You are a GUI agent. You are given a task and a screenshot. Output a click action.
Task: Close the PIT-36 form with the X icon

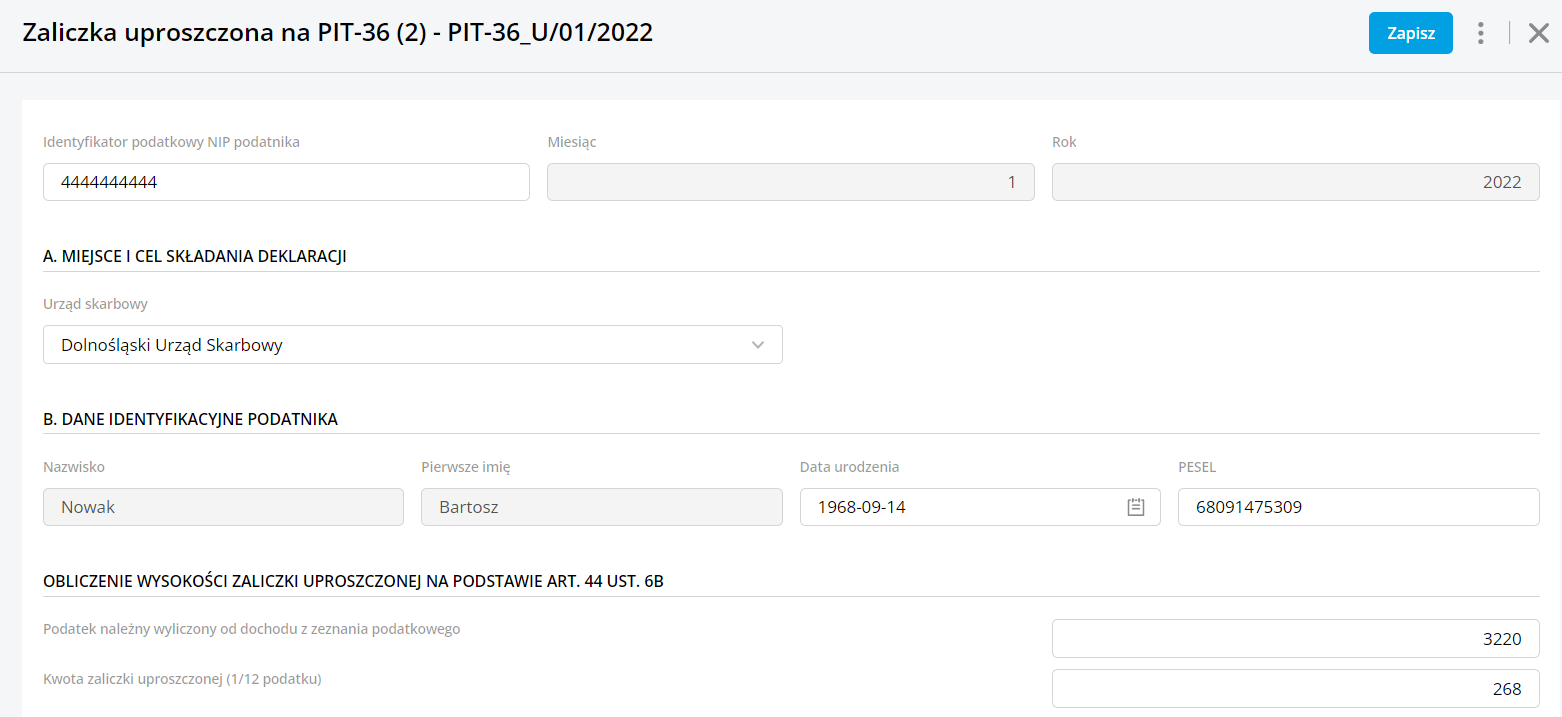(x=1539, y=33)
